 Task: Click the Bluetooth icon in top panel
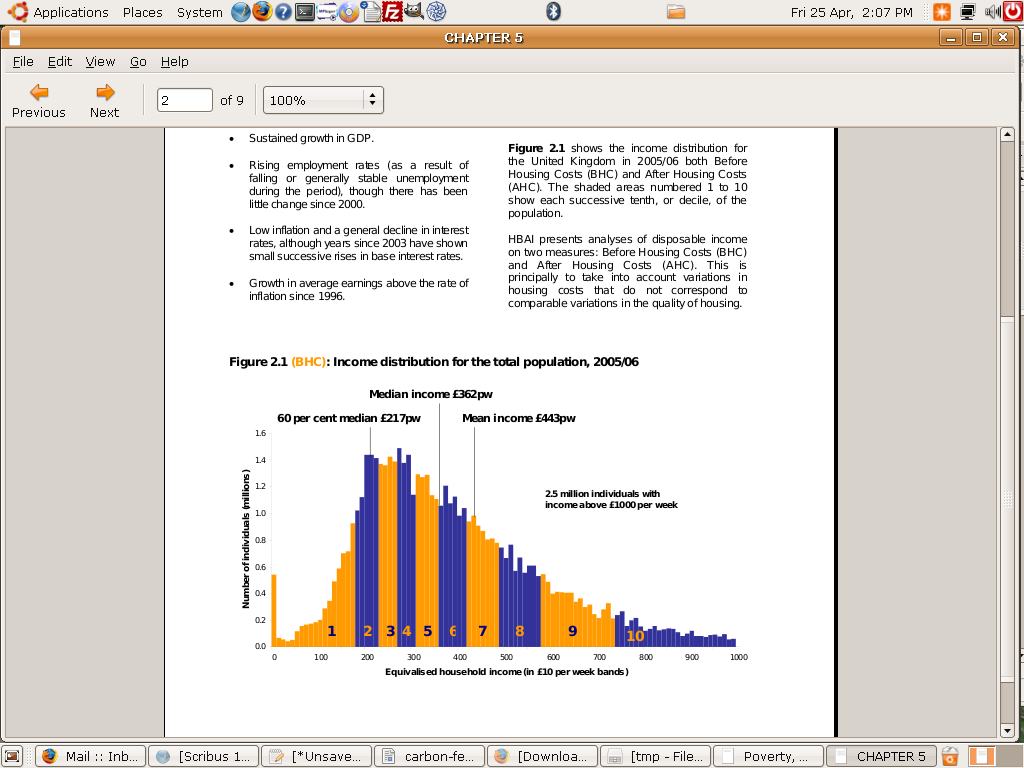pyautogui.click(x=552, y=12)
